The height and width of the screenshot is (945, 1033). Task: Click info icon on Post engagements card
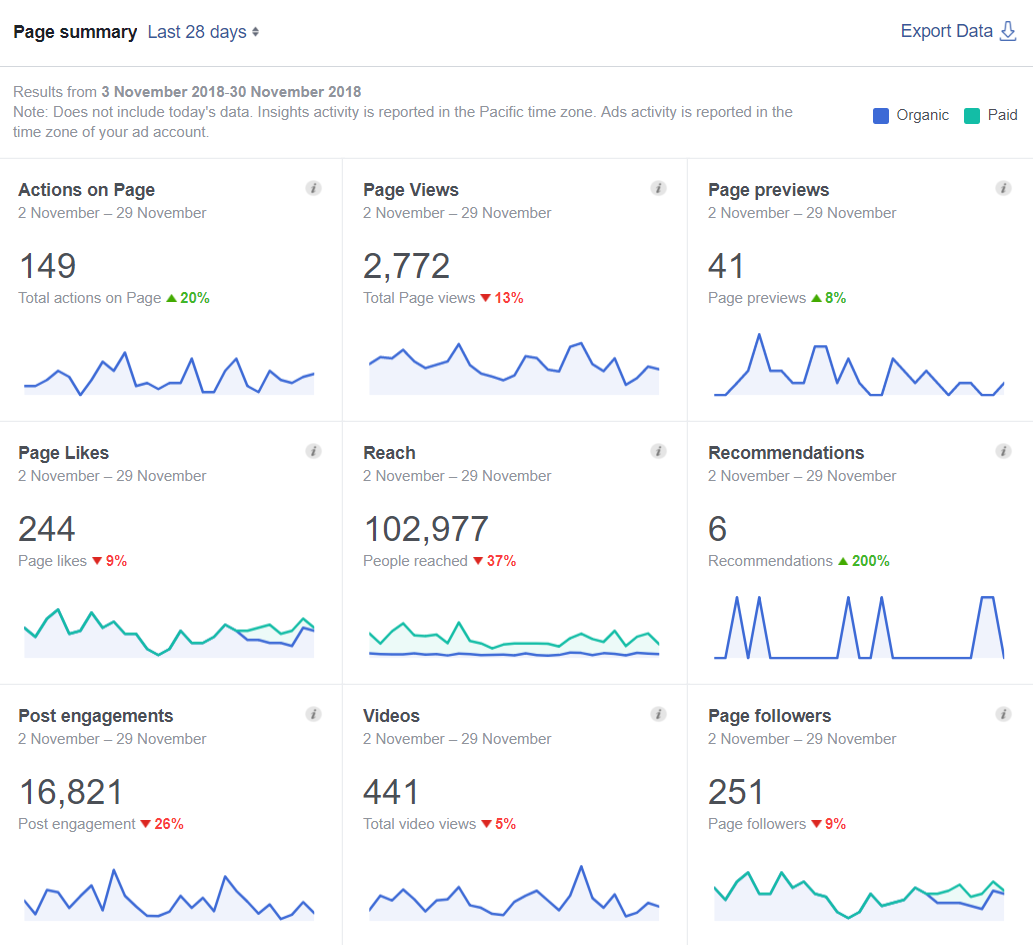(x=313, y=714)
